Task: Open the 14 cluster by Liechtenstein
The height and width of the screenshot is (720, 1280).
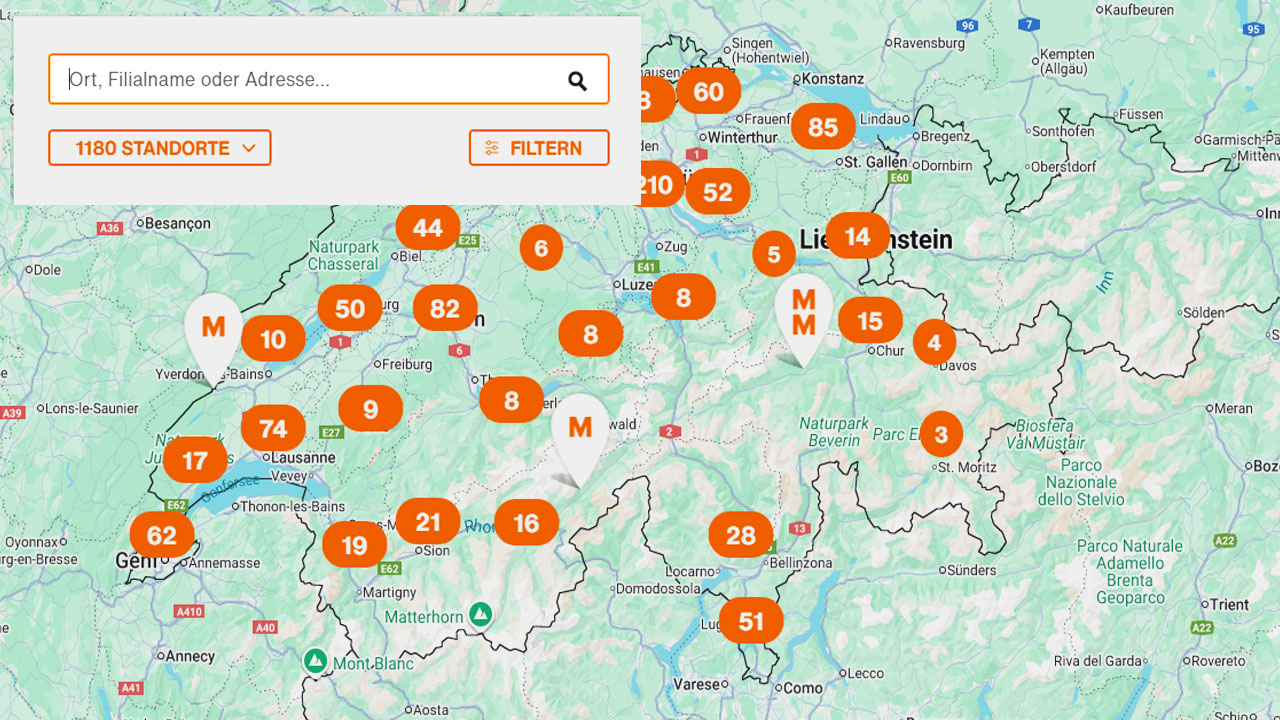Action: [x=857, y=236]
